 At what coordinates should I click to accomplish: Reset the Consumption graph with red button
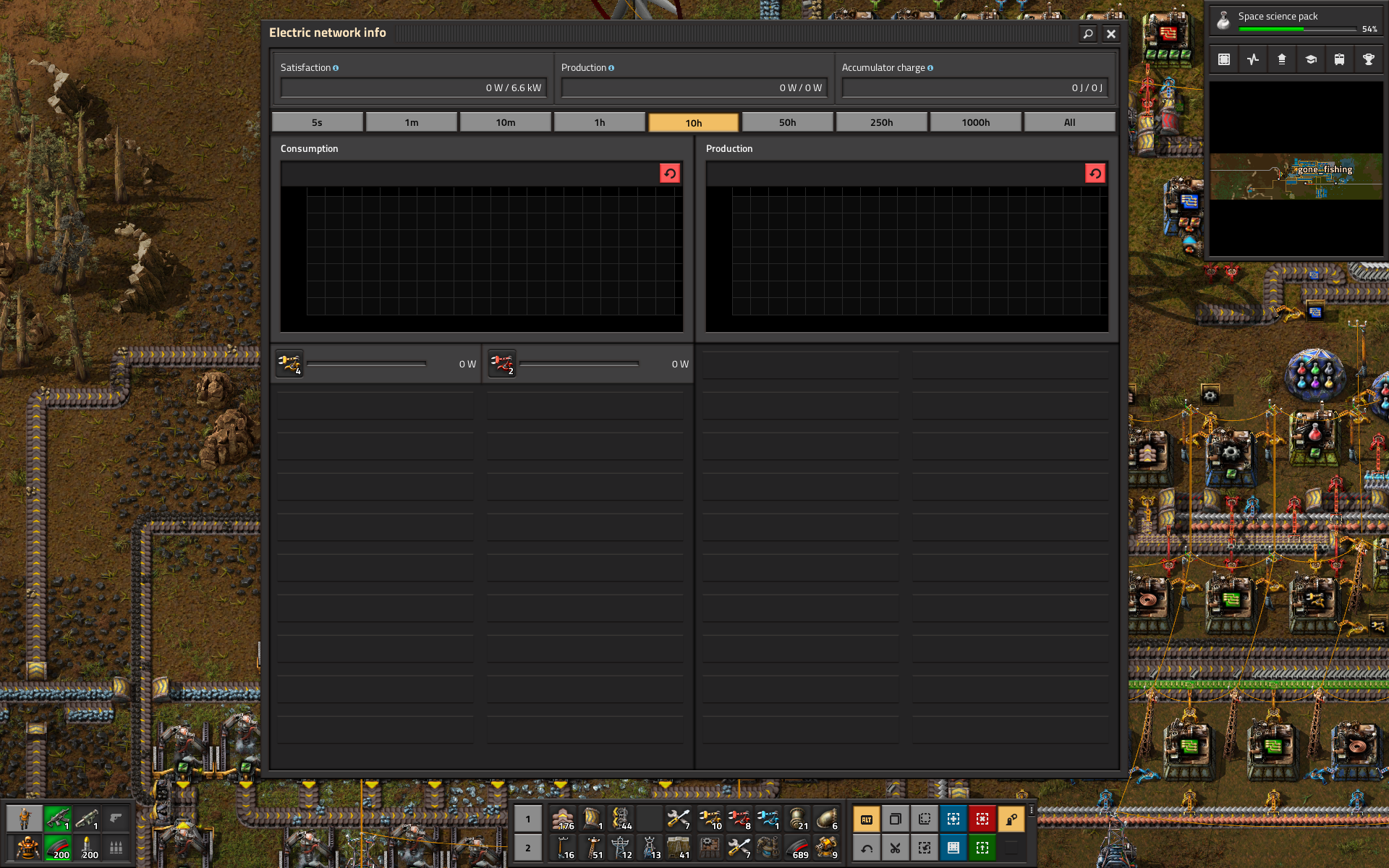pyautogui.click(x=669, y=174)
